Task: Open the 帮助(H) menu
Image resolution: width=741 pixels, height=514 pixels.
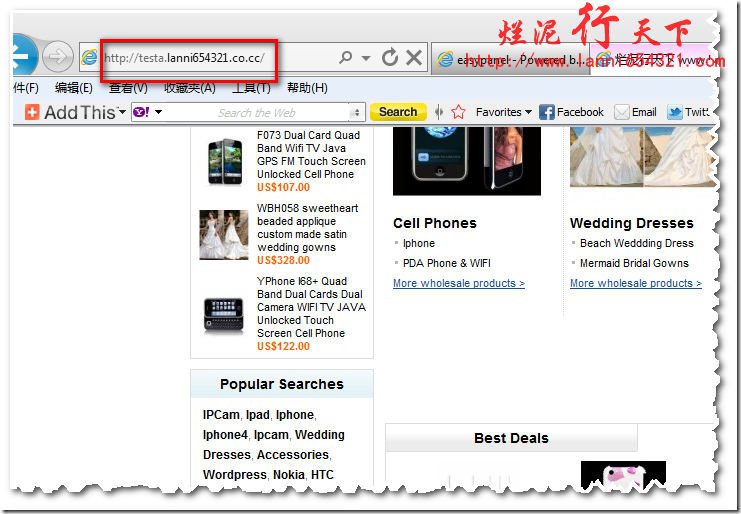Action: 307,88
